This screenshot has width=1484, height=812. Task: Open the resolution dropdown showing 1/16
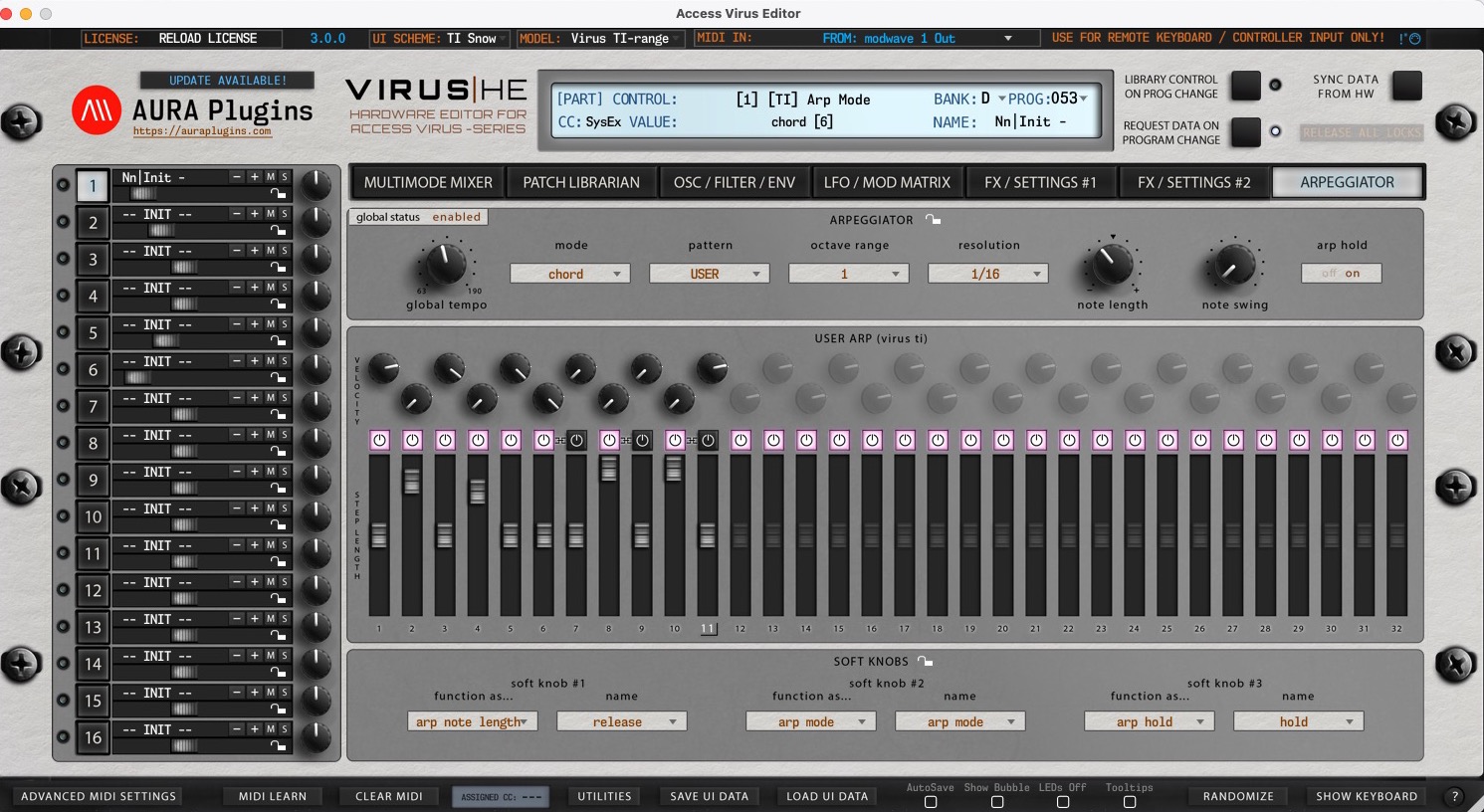click(987, 274)
